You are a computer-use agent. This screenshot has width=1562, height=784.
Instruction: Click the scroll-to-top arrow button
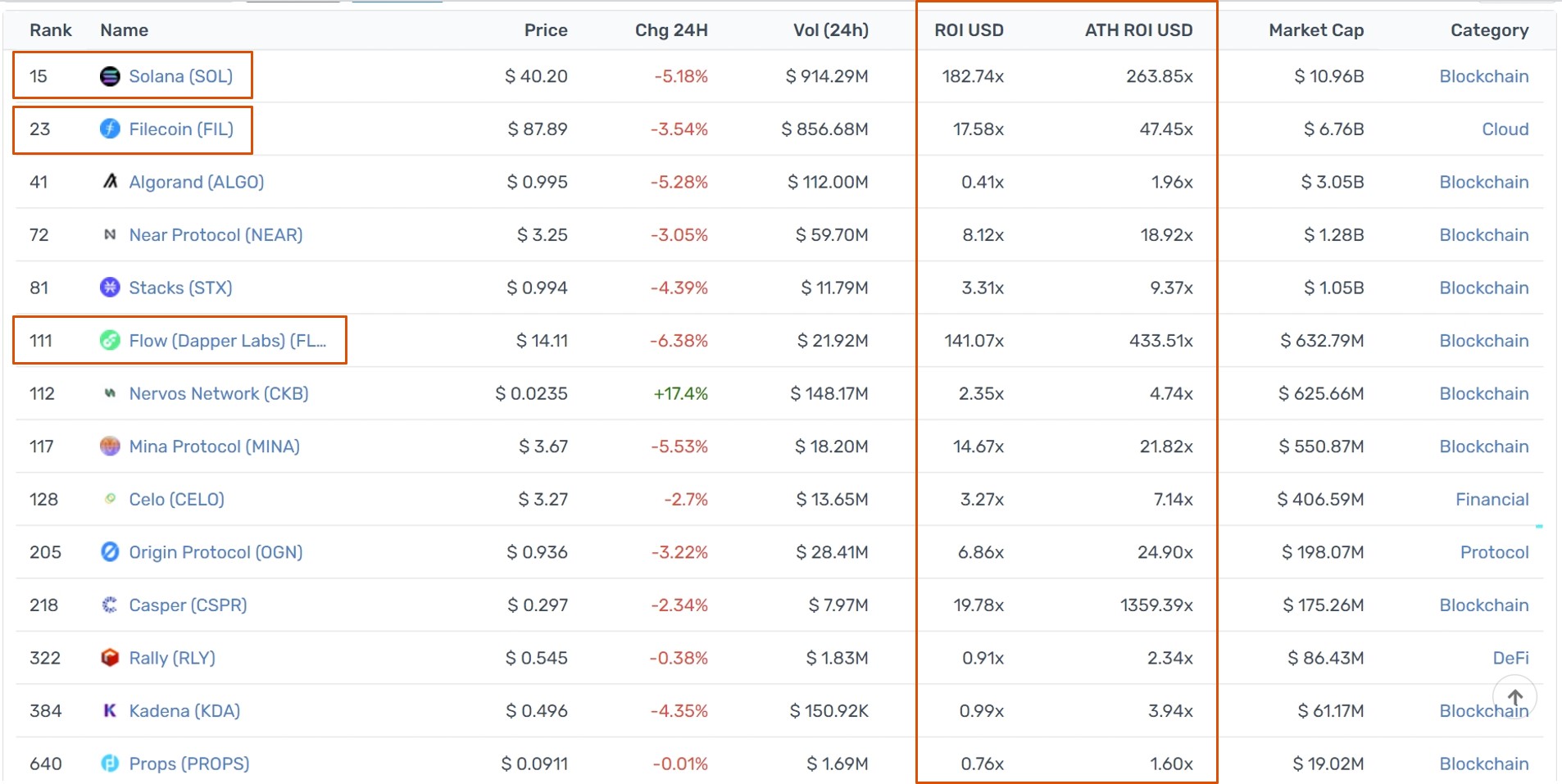click(1514, 697)
